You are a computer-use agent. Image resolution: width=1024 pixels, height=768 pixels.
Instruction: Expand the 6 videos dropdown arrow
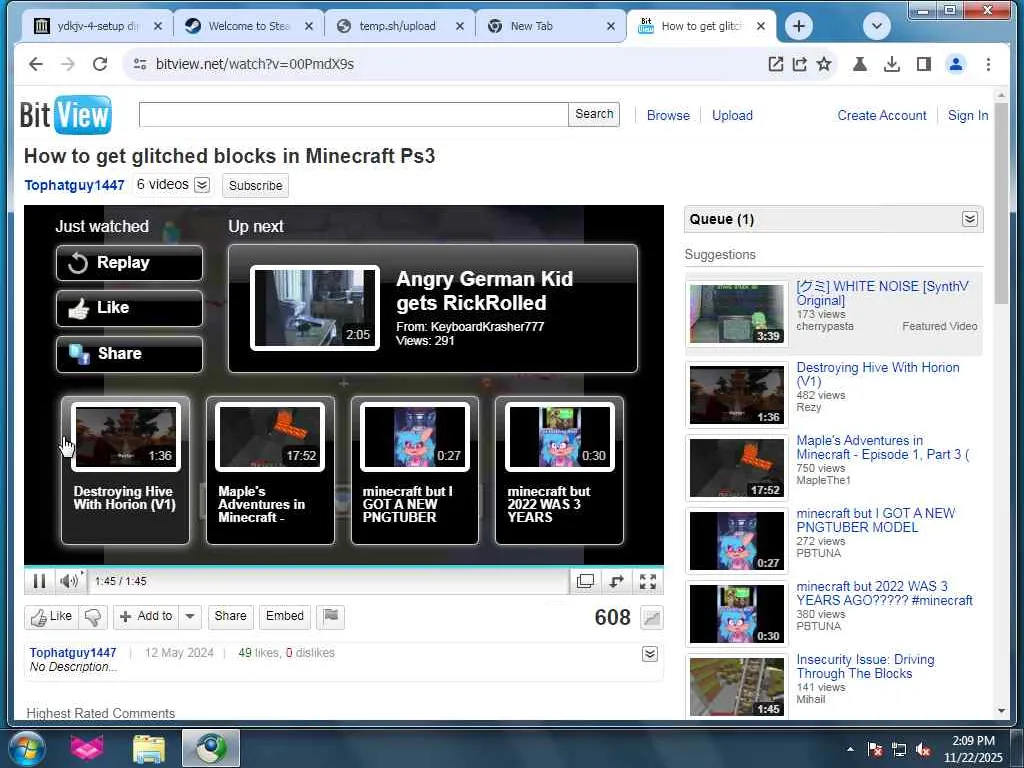coord(202,185)
